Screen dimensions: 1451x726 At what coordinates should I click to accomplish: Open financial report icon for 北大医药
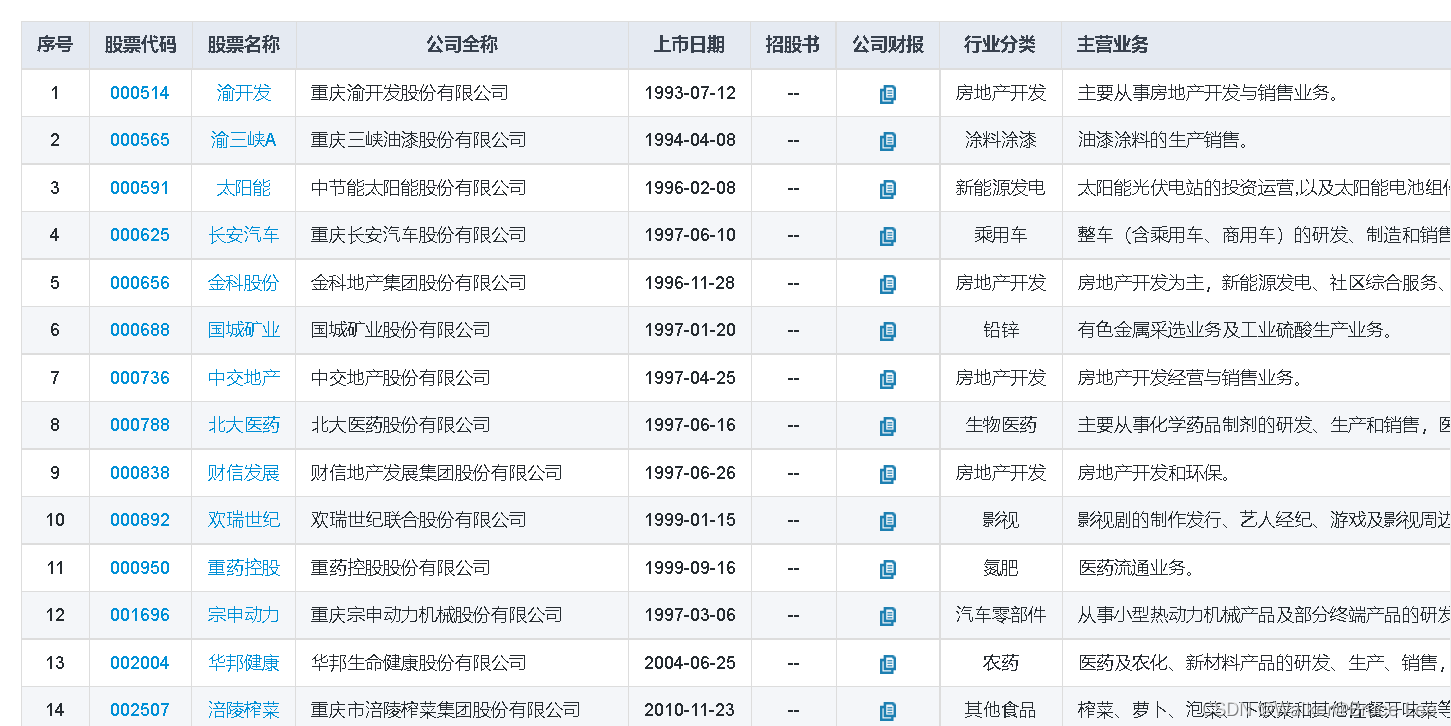(888, 426)
